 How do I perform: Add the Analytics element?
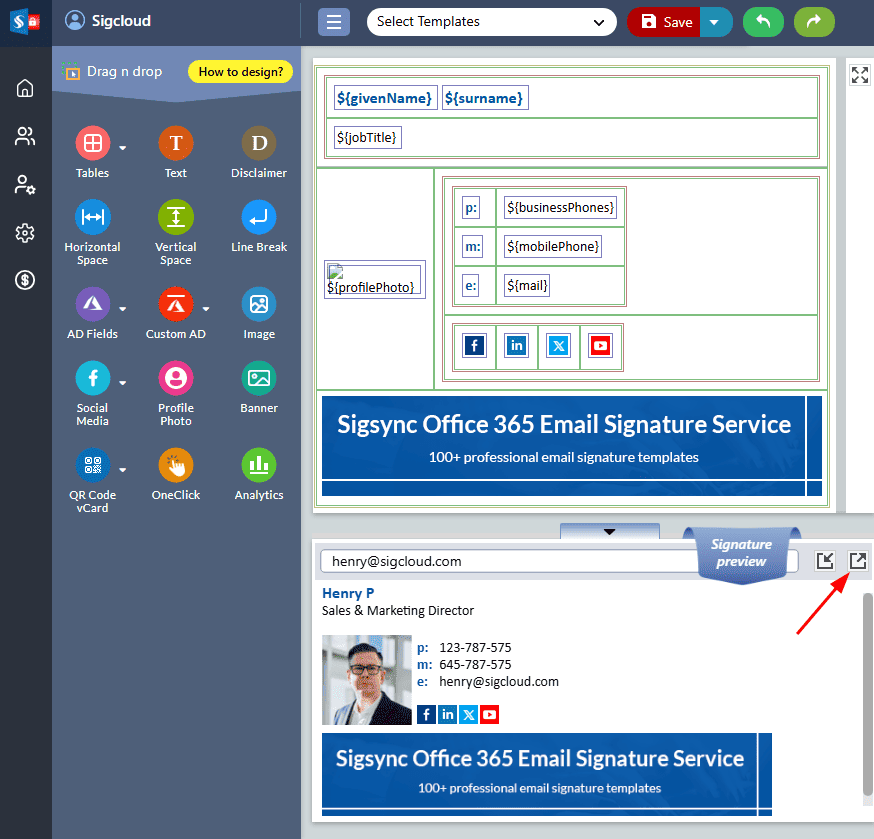click(258, 466)
